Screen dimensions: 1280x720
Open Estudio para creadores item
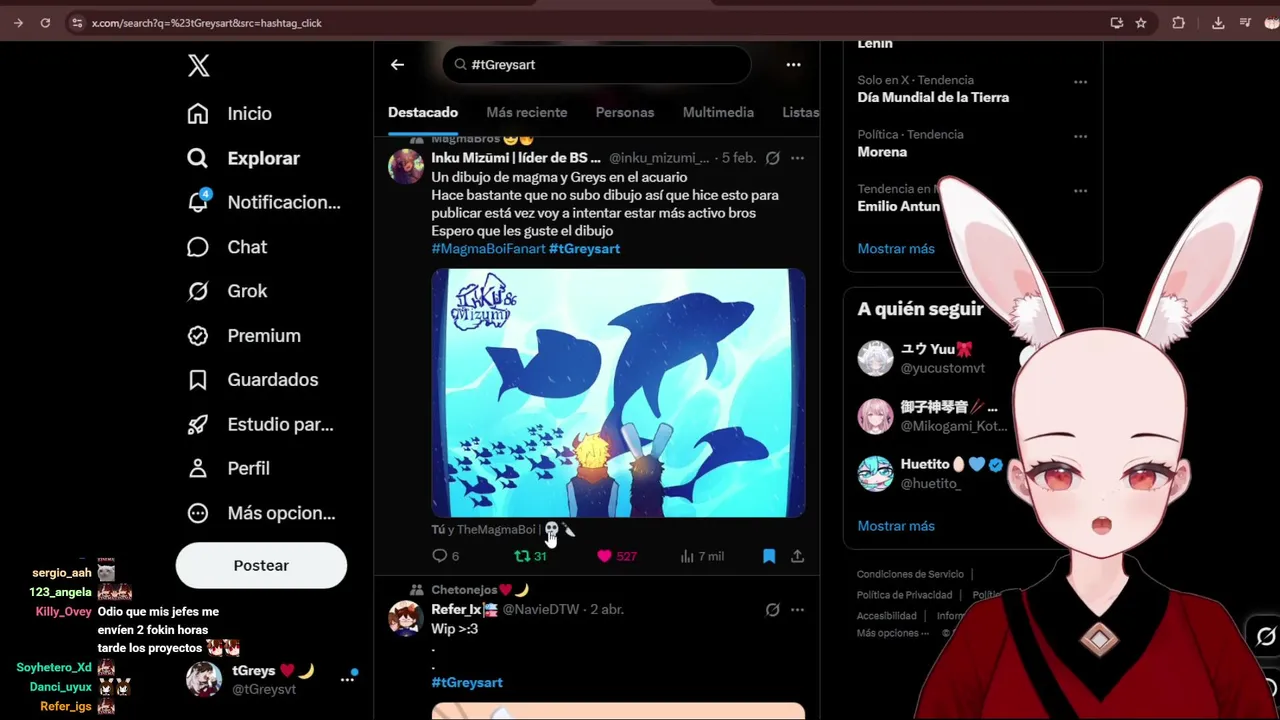(x=260, y=424)
